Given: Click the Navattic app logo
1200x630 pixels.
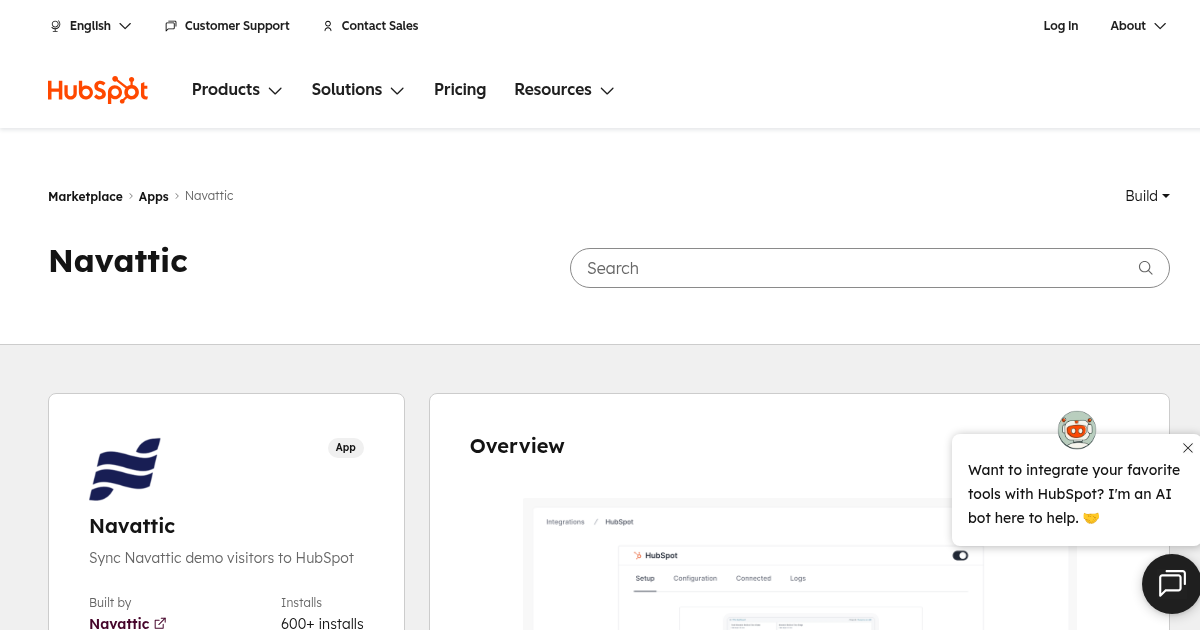Looking at the screenshot, I should click(x=125, y=468).
